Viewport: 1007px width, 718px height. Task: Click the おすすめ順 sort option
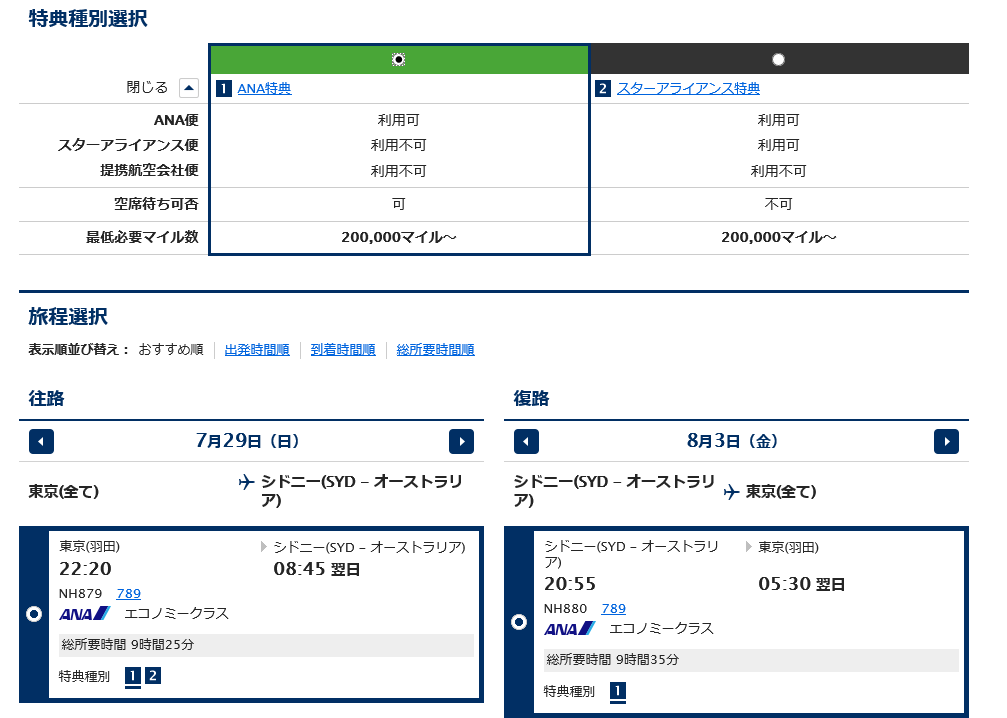pyautogui.click(x=171, y=349)
